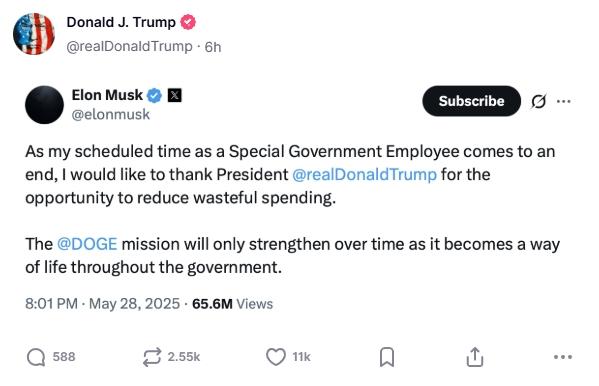Click the Donald J. Trump display name
Screen dimensions: 599x386
[121, 22]
